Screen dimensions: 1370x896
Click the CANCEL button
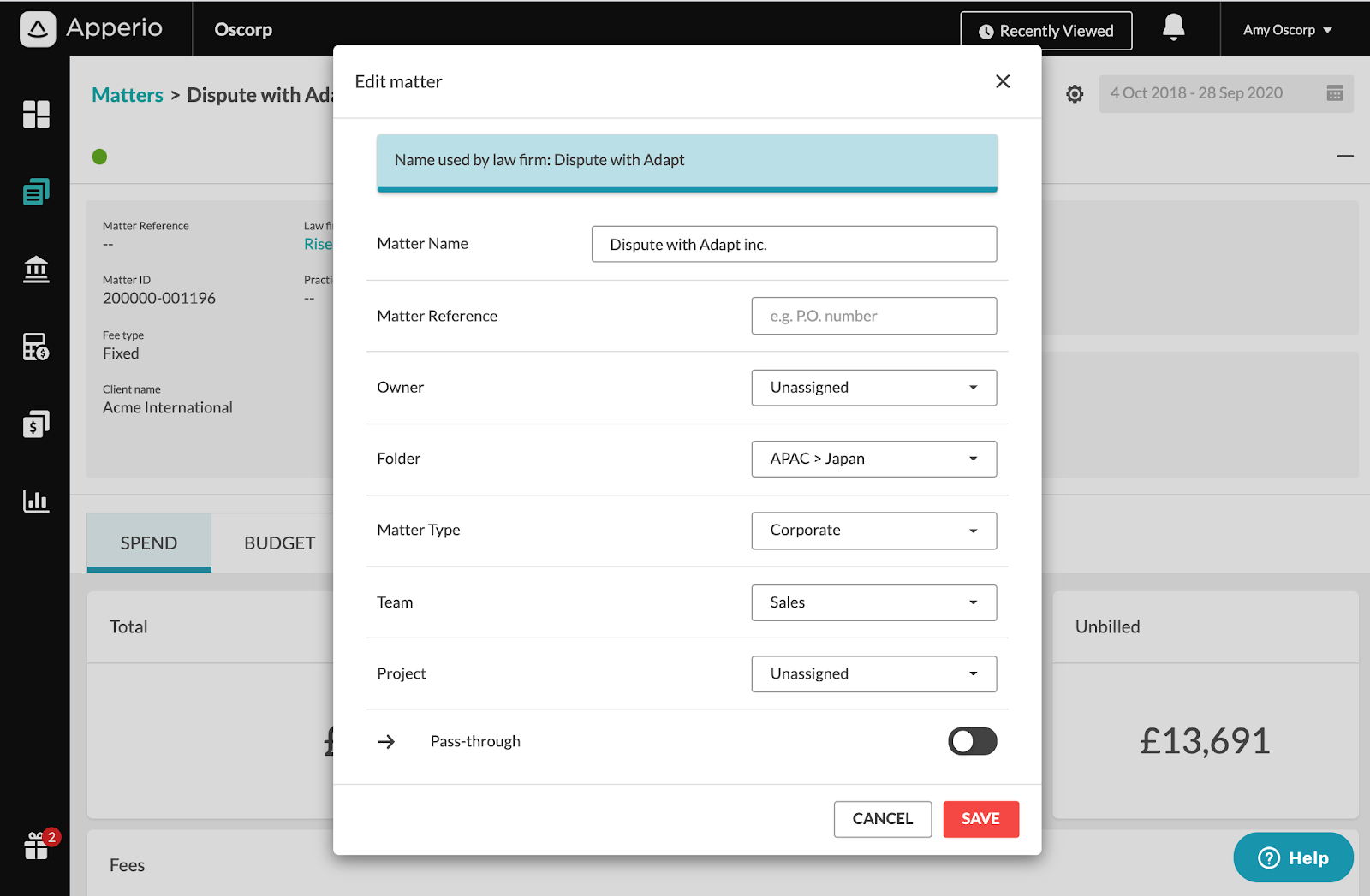883,819
